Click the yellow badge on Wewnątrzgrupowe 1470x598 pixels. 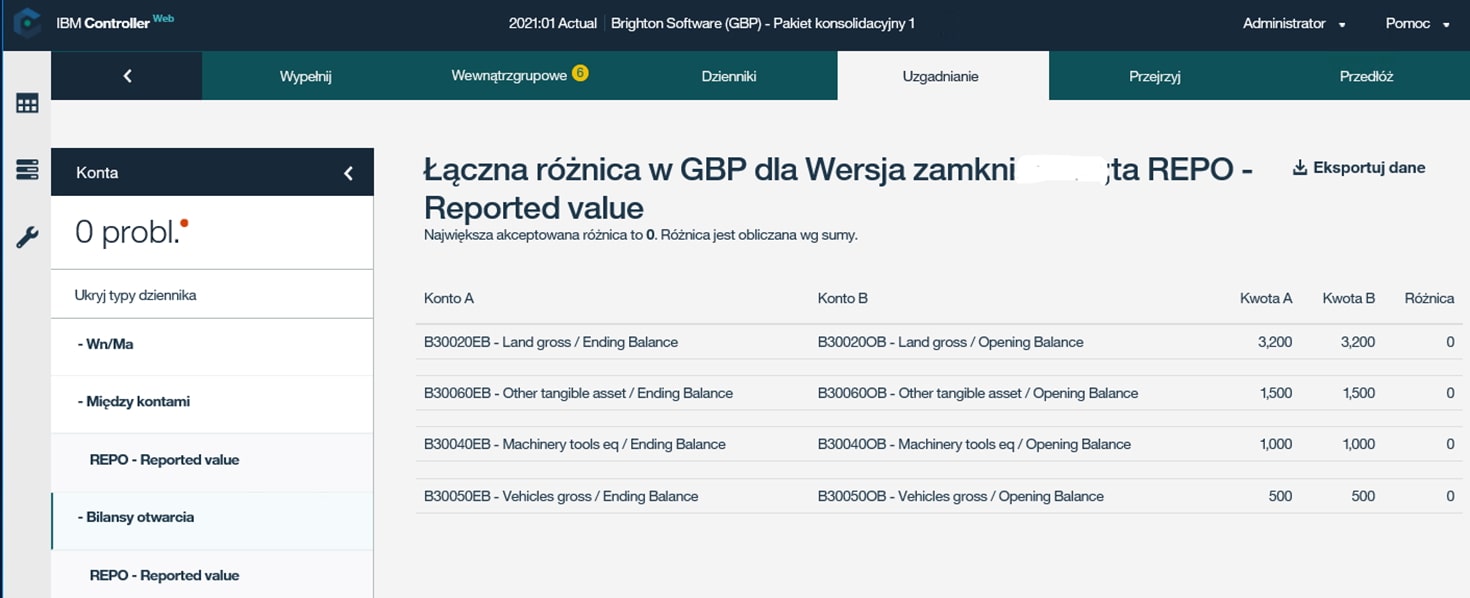[580, 73]
